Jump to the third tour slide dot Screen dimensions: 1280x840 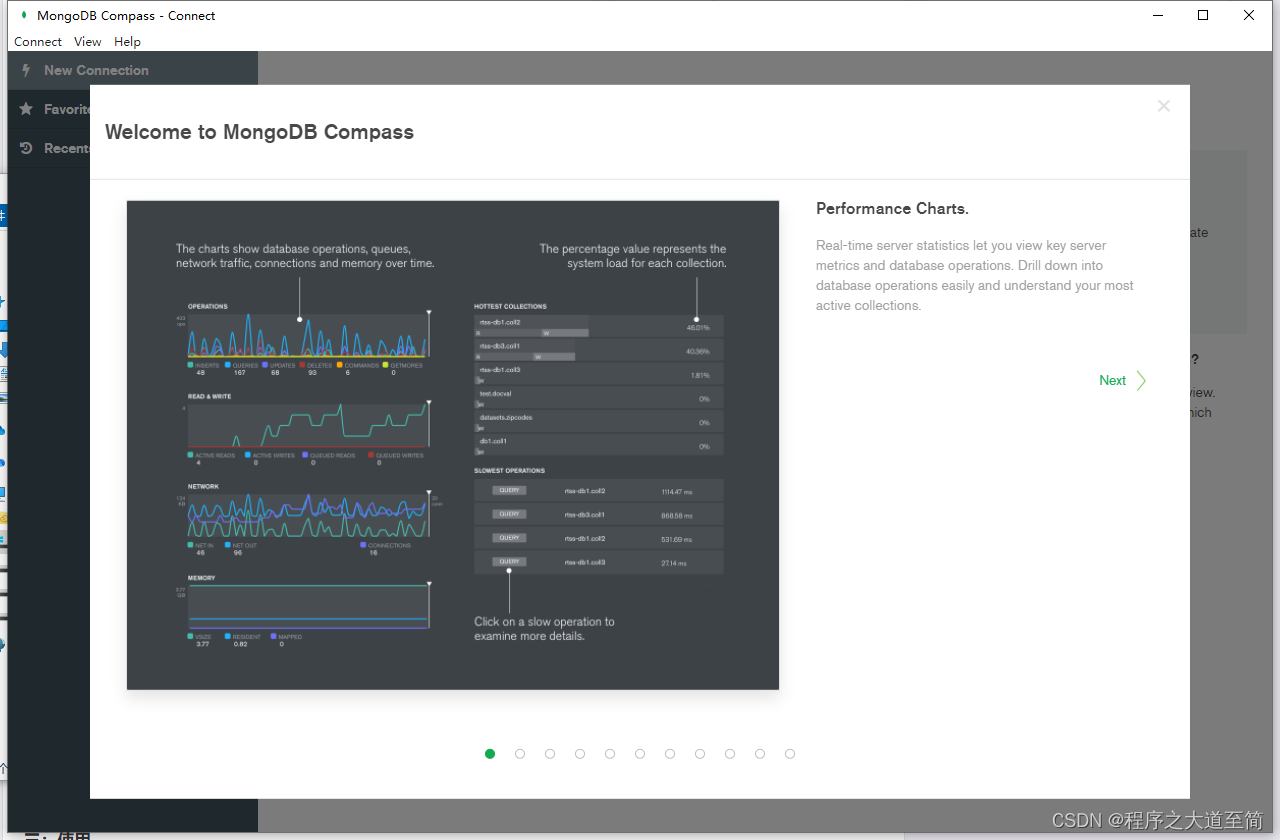coord(550,754)
